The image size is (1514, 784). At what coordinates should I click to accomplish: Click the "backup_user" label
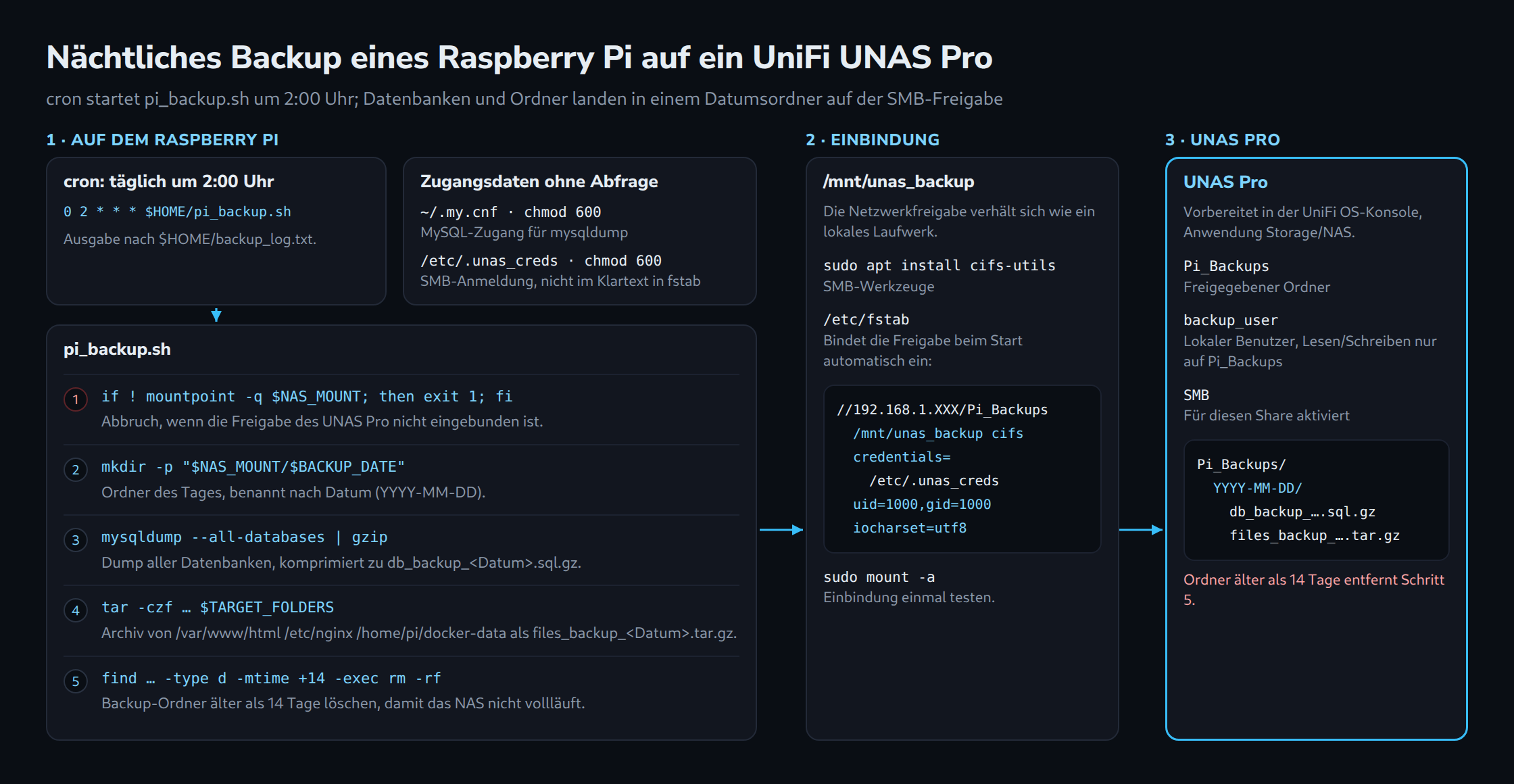pyautogui.click(x=1231, y=320)
